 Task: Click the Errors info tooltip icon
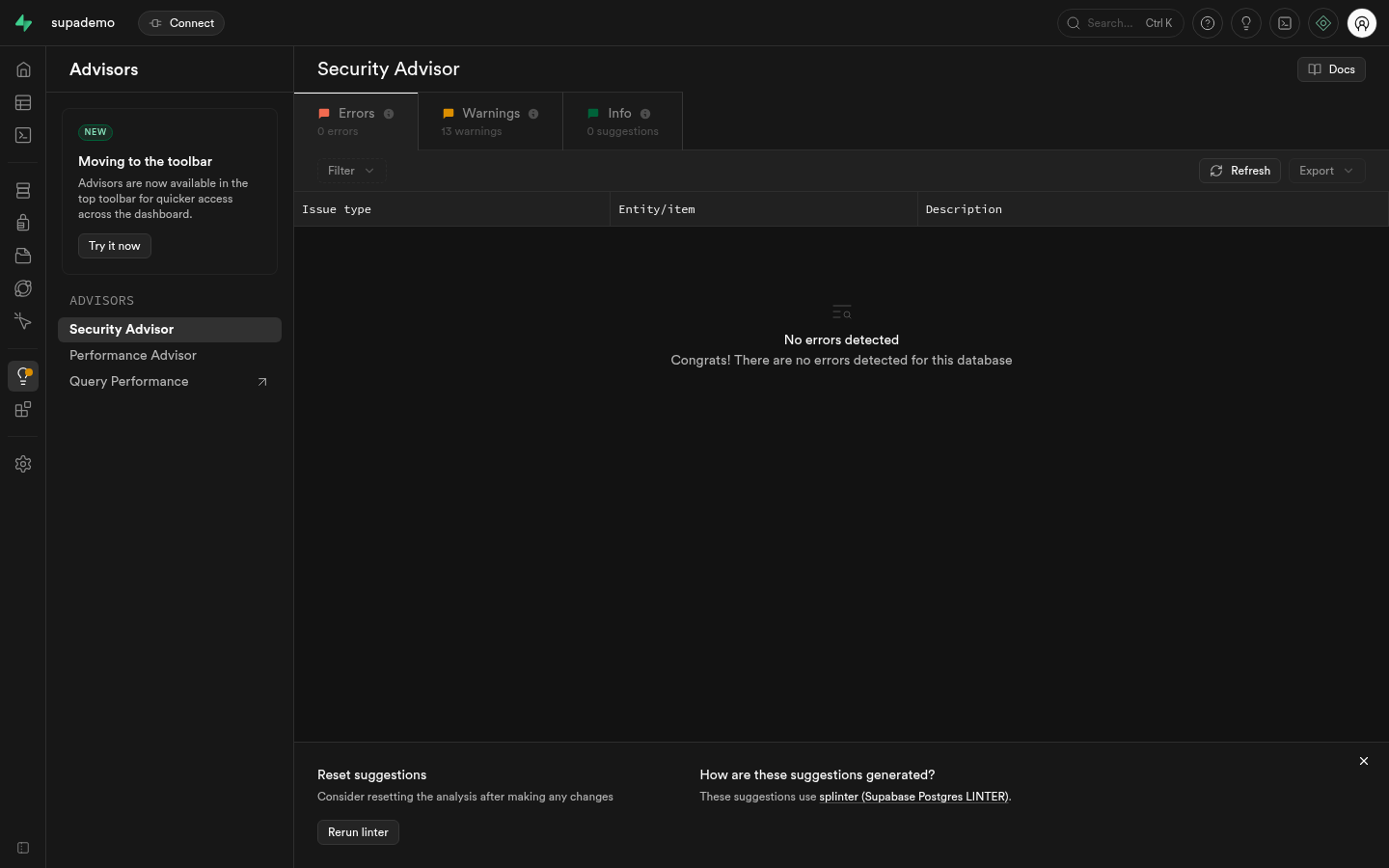tap(389, 114)
